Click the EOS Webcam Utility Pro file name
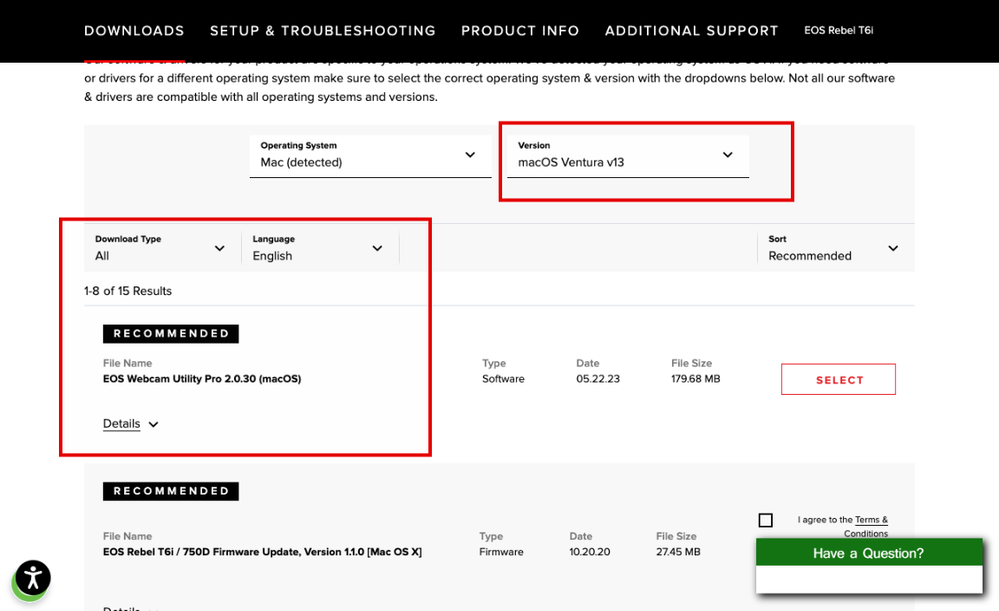999x611 pixels. pyautogui.click(x=202, y=379)
